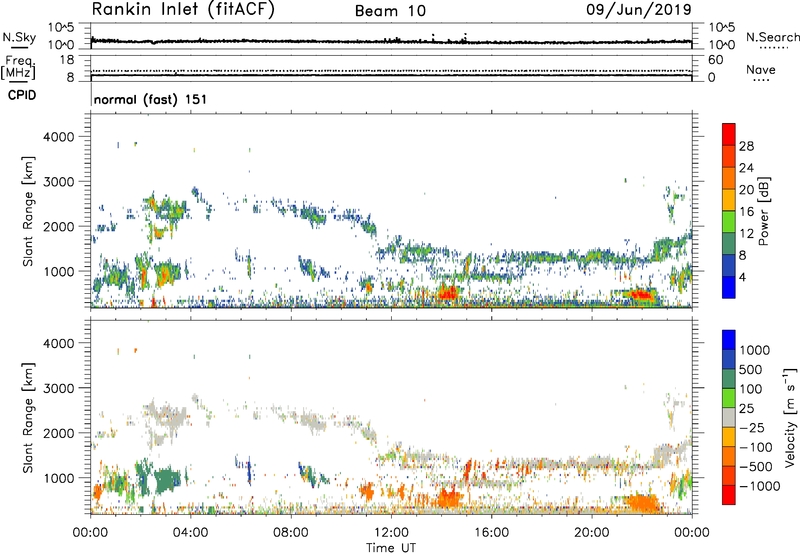Click the '28' power colorbar tick label
This screenshot has height=554, width=800.
pyautogui.click(x=746, y=146)
